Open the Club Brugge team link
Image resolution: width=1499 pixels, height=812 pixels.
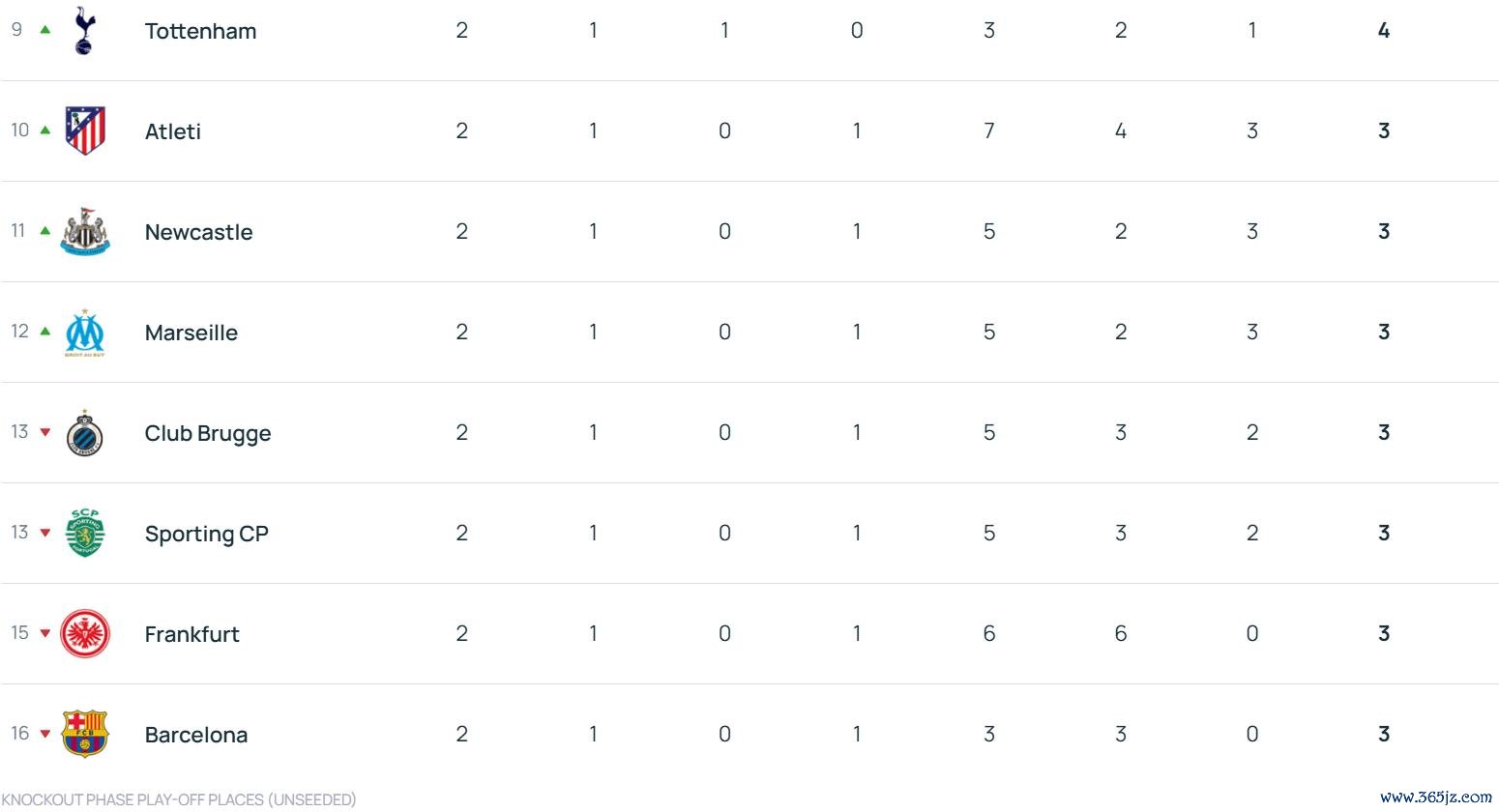point(207,433)
